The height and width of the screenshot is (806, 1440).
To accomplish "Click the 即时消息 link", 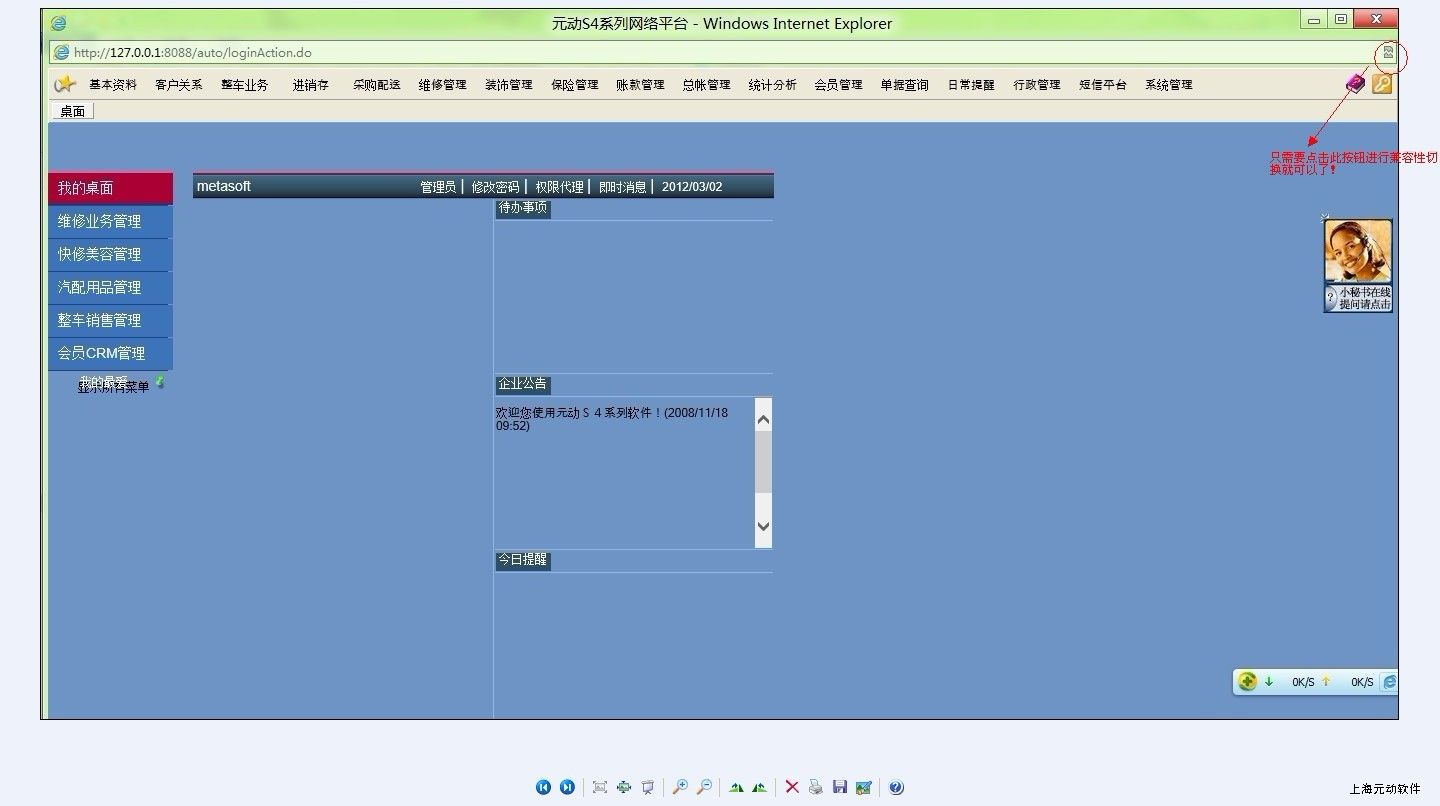I will tap(622, 187).
